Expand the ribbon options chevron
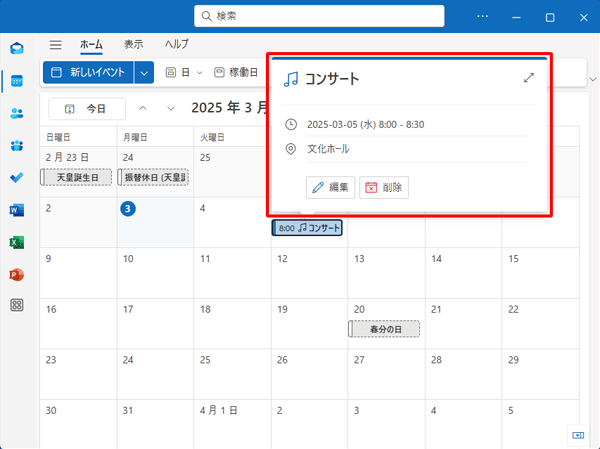This screenshot has width=600, height=449. coord(593,80)
